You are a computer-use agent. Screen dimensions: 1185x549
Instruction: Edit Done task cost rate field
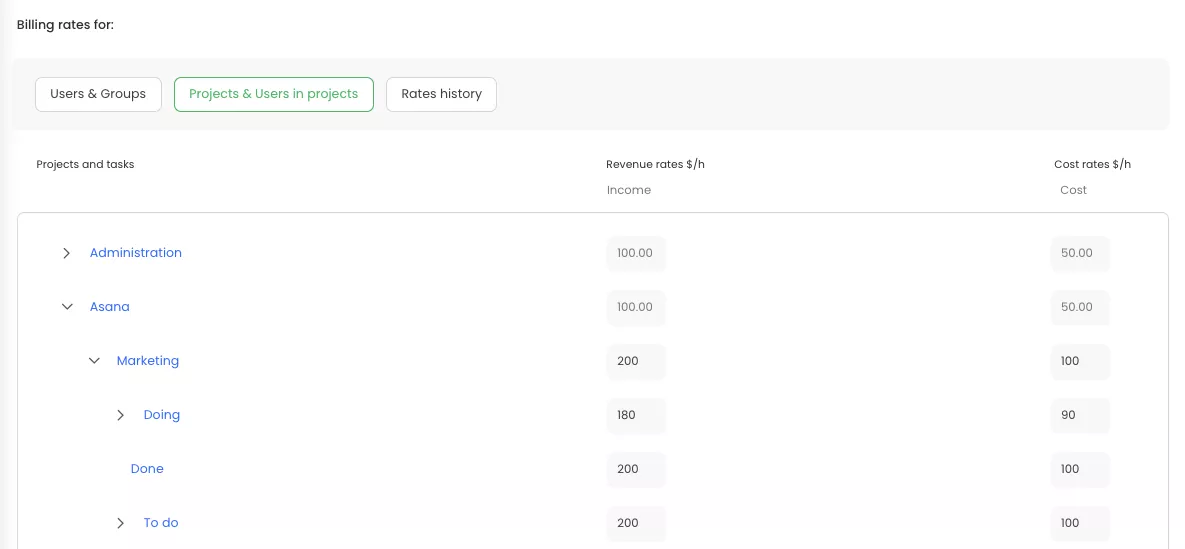coord(1079,469)
